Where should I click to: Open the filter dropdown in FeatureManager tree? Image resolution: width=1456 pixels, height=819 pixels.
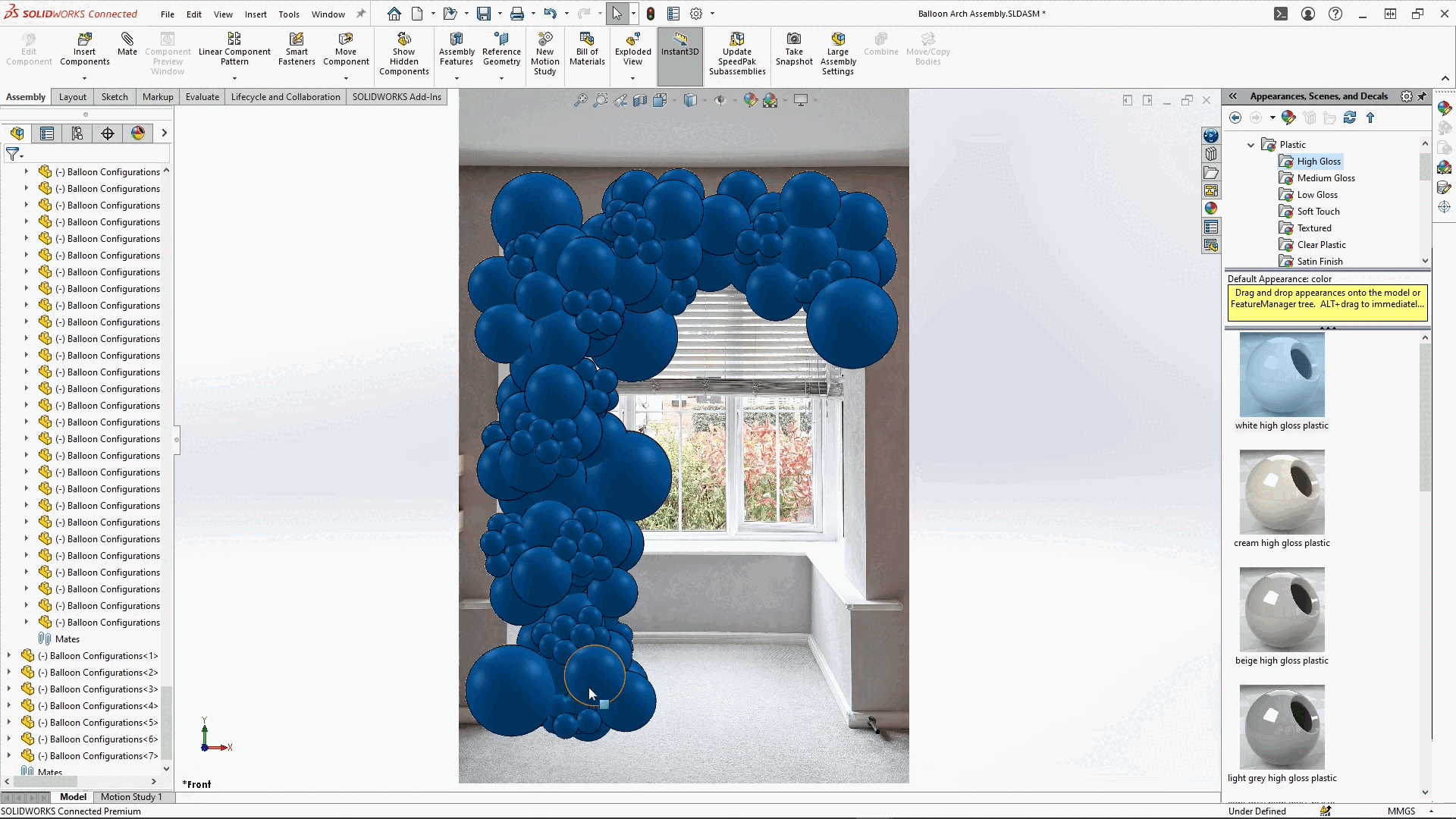20,155
